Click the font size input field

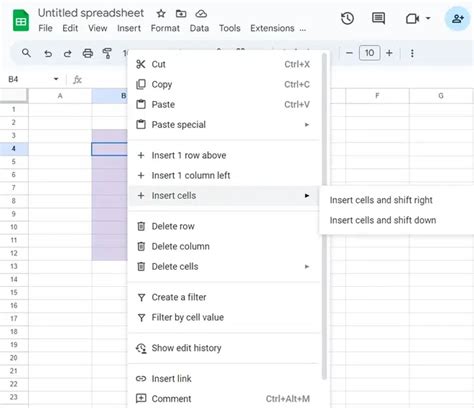tap(369, 53)
